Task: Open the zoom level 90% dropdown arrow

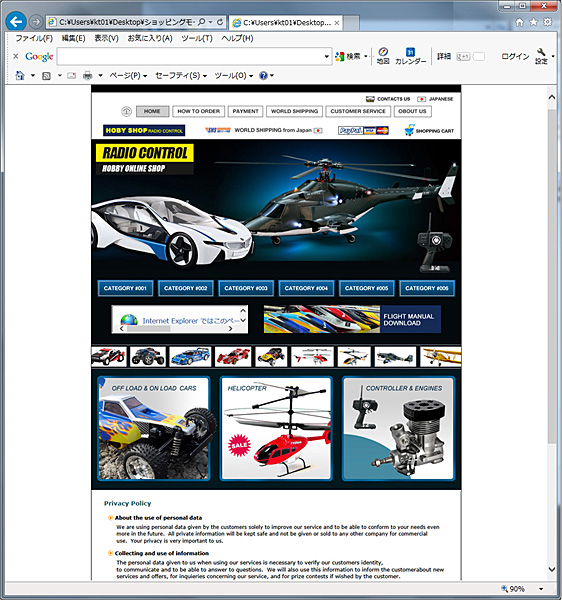Action: pyautogui.click(x=541, y=589)
